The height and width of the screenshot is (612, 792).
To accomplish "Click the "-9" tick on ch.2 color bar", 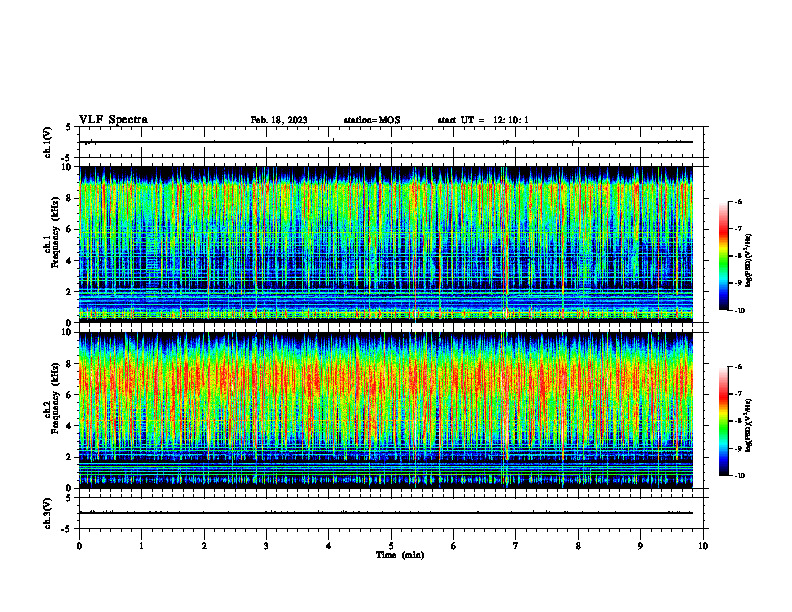I will tap(738, 448).
